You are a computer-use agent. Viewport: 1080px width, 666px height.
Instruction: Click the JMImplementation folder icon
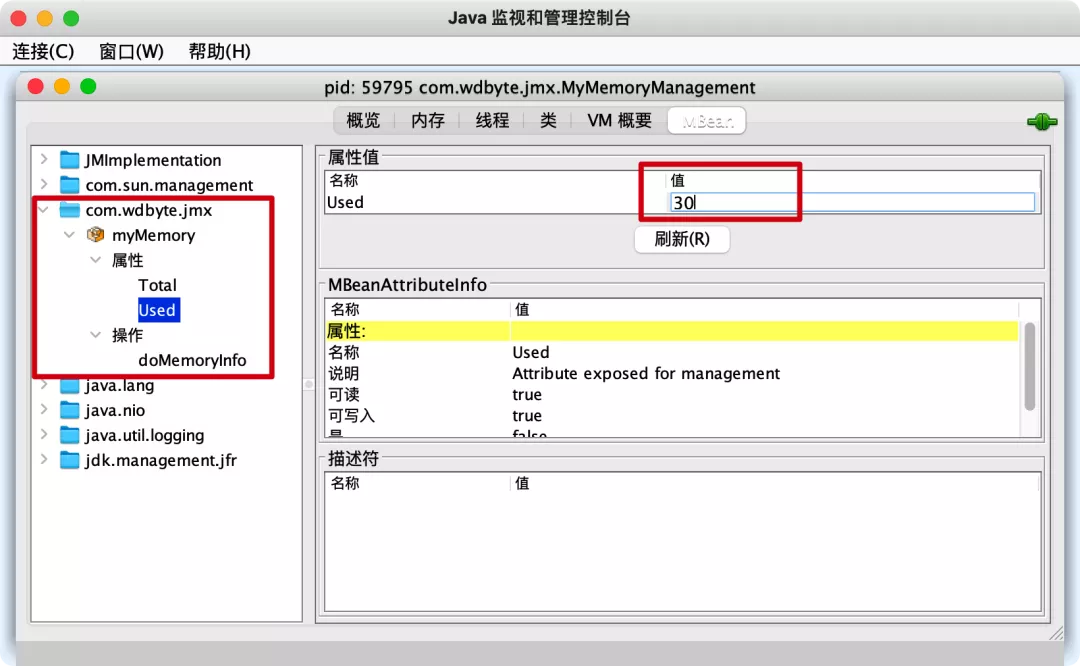[70, 160]
